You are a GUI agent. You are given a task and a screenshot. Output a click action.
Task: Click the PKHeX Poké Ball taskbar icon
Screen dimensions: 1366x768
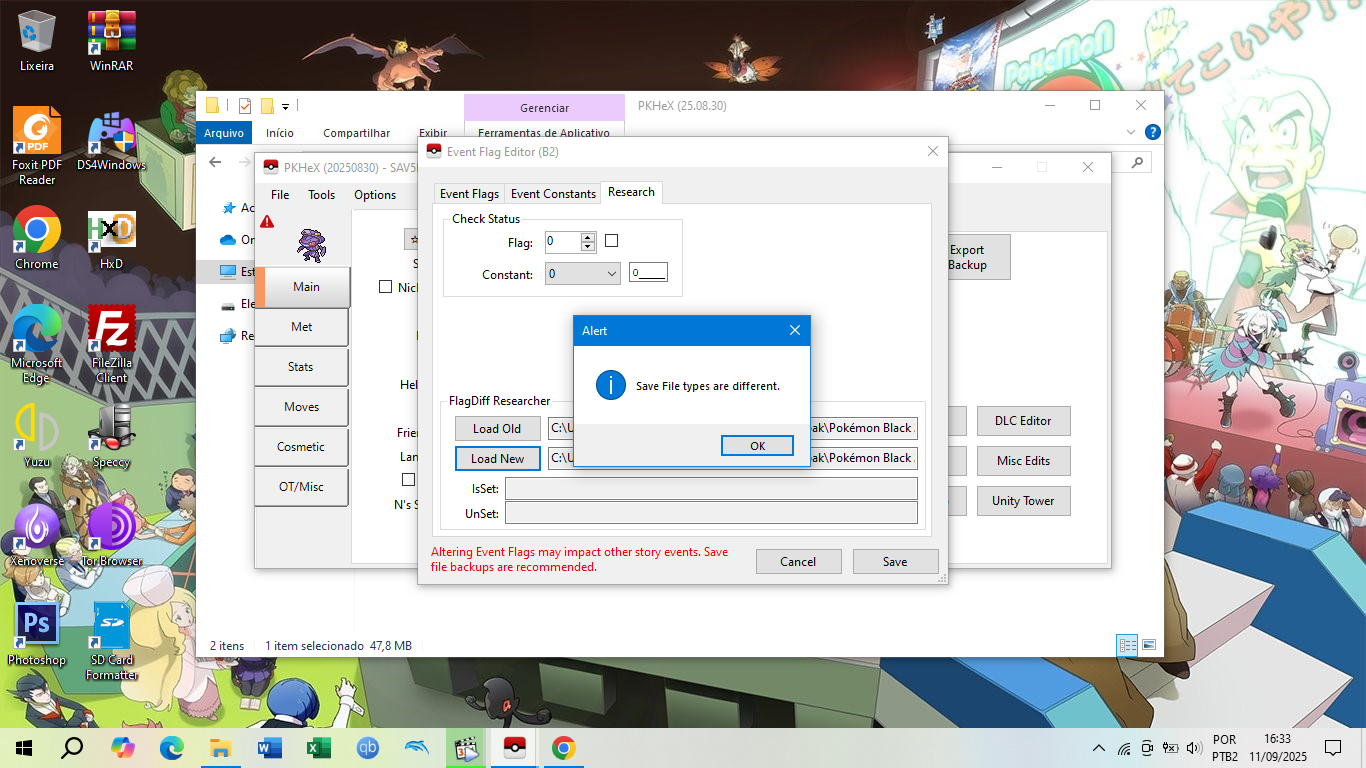pyautogui.click(x=514, y=748)
